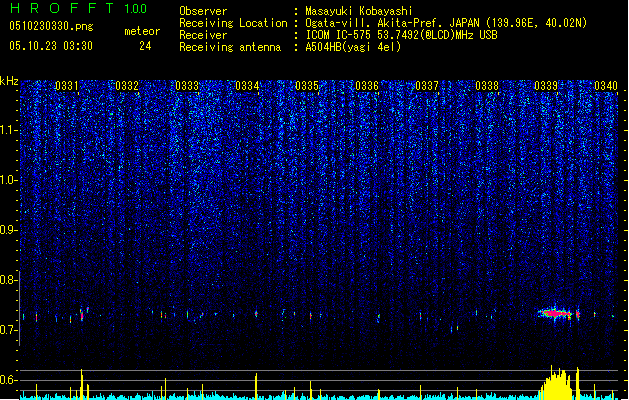The width and height of the screenshot is (629, 400).
Task: Click the meteor count label
Action: point(142,31)
